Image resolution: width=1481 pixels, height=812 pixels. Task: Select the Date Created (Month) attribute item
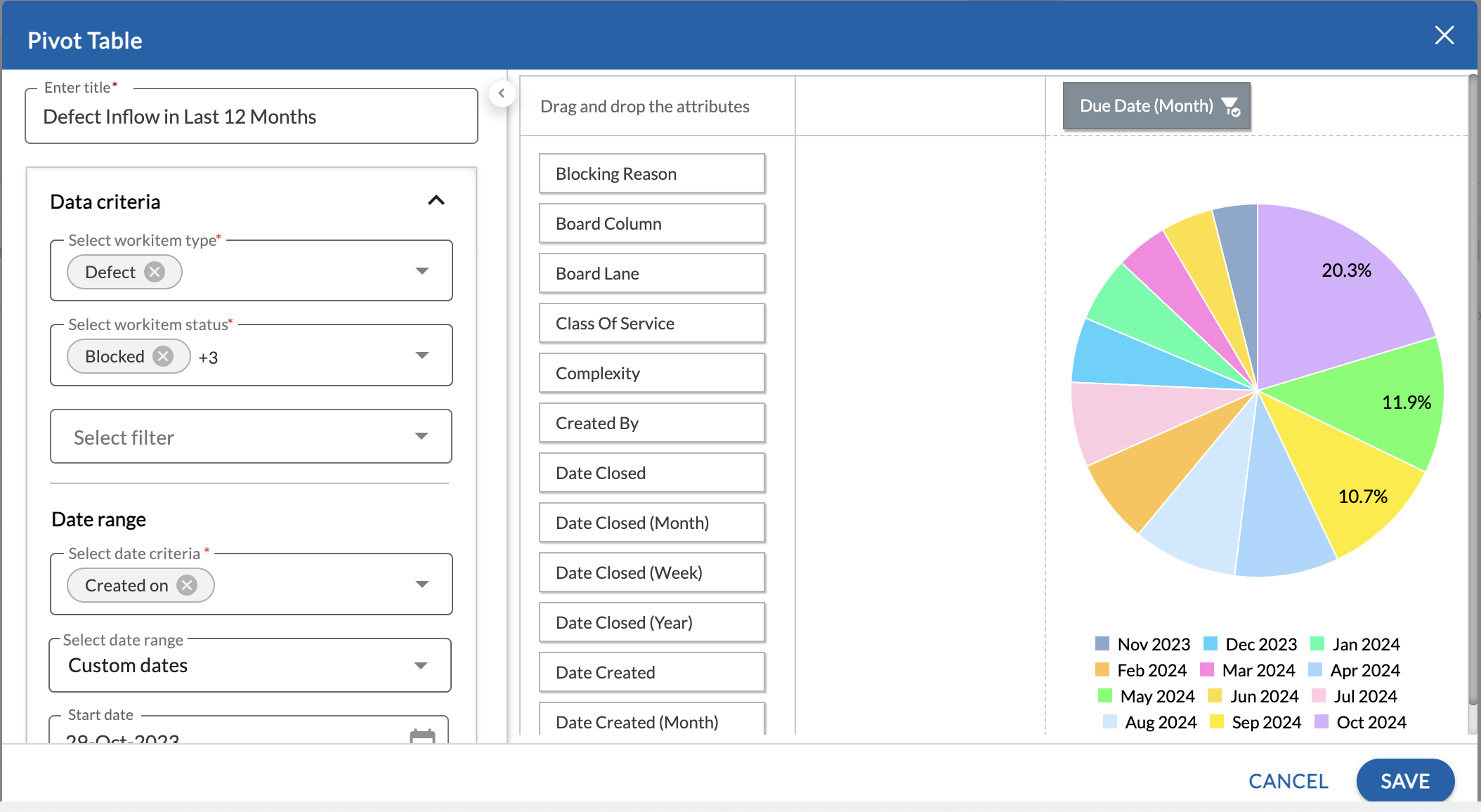651,722
